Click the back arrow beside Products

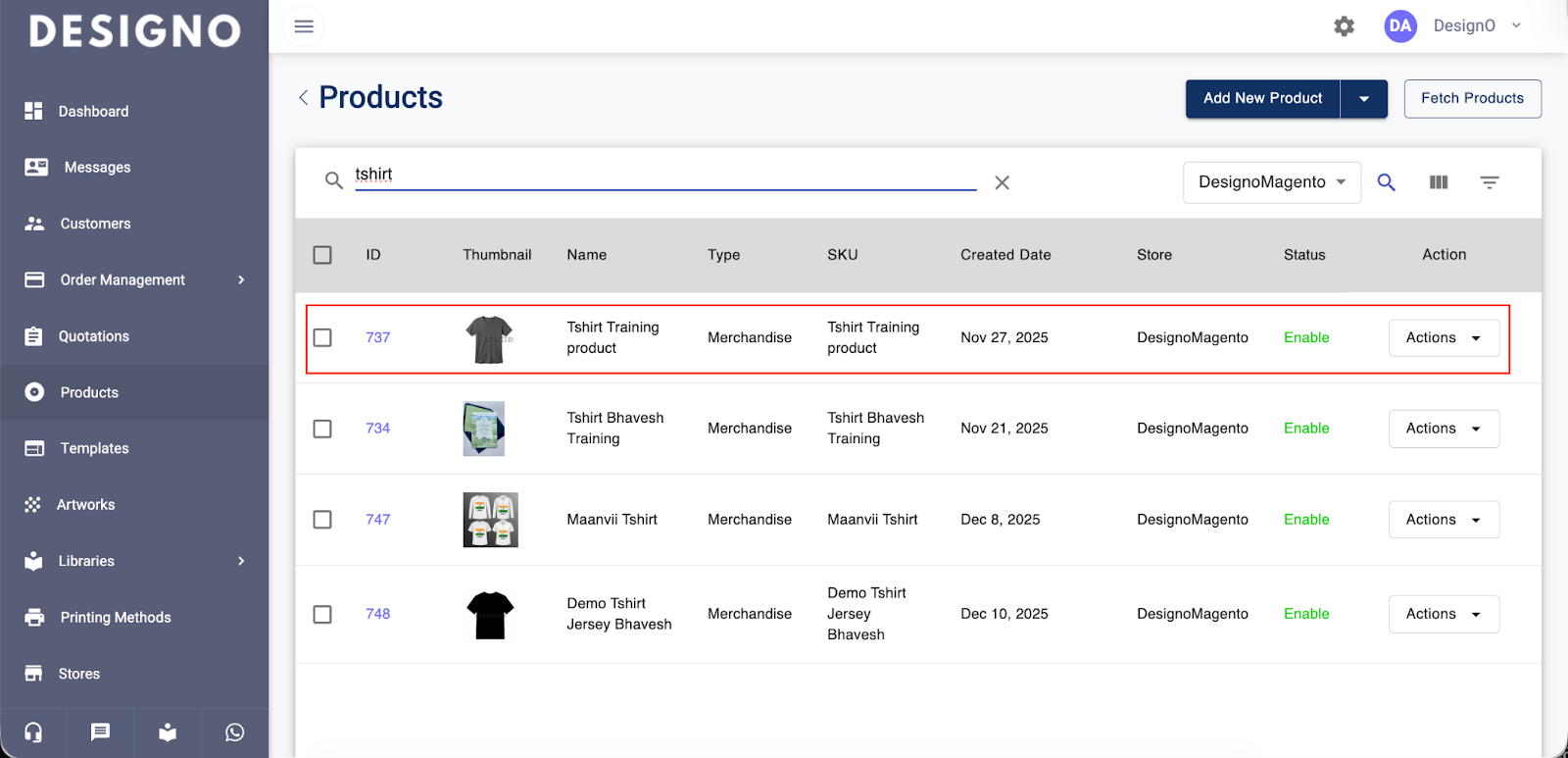[303, 97]
